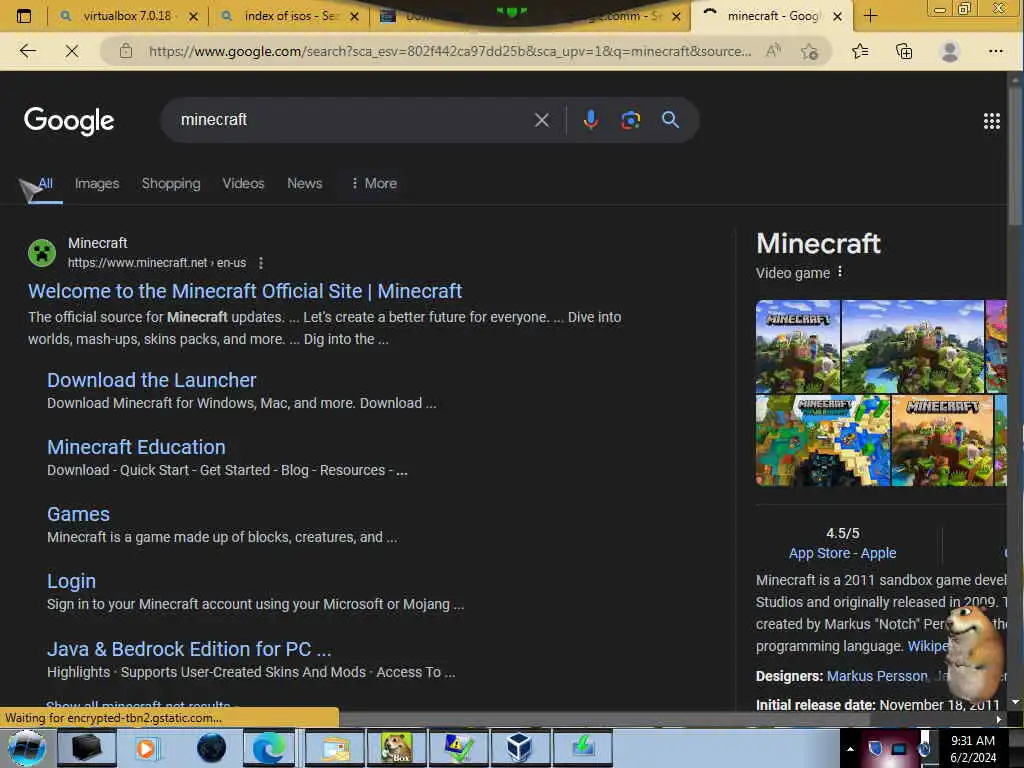Screen dimensions: 1024x768
Task: Open the file explorer taskbar icon
Action: pyautogui.click(x=335, y=748)
